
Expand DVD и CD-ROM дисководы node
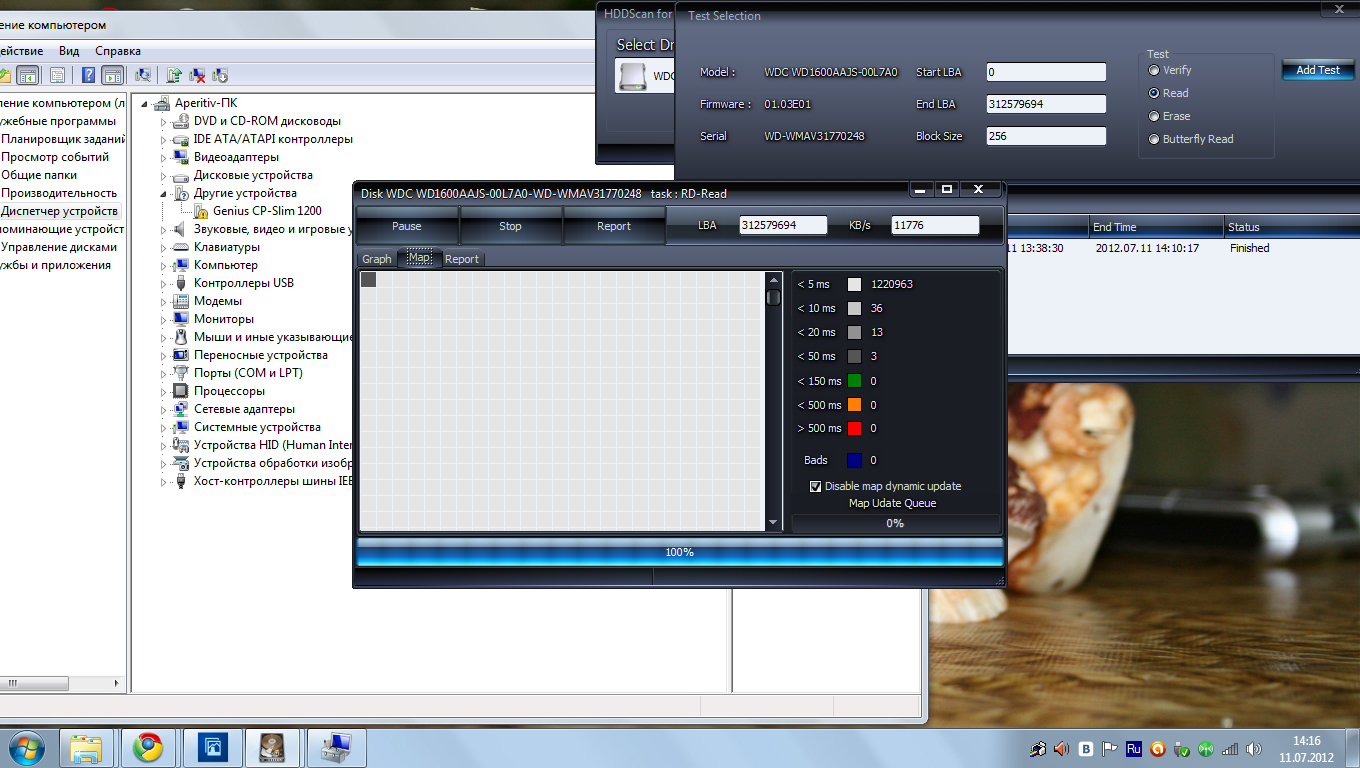(165, 121)
